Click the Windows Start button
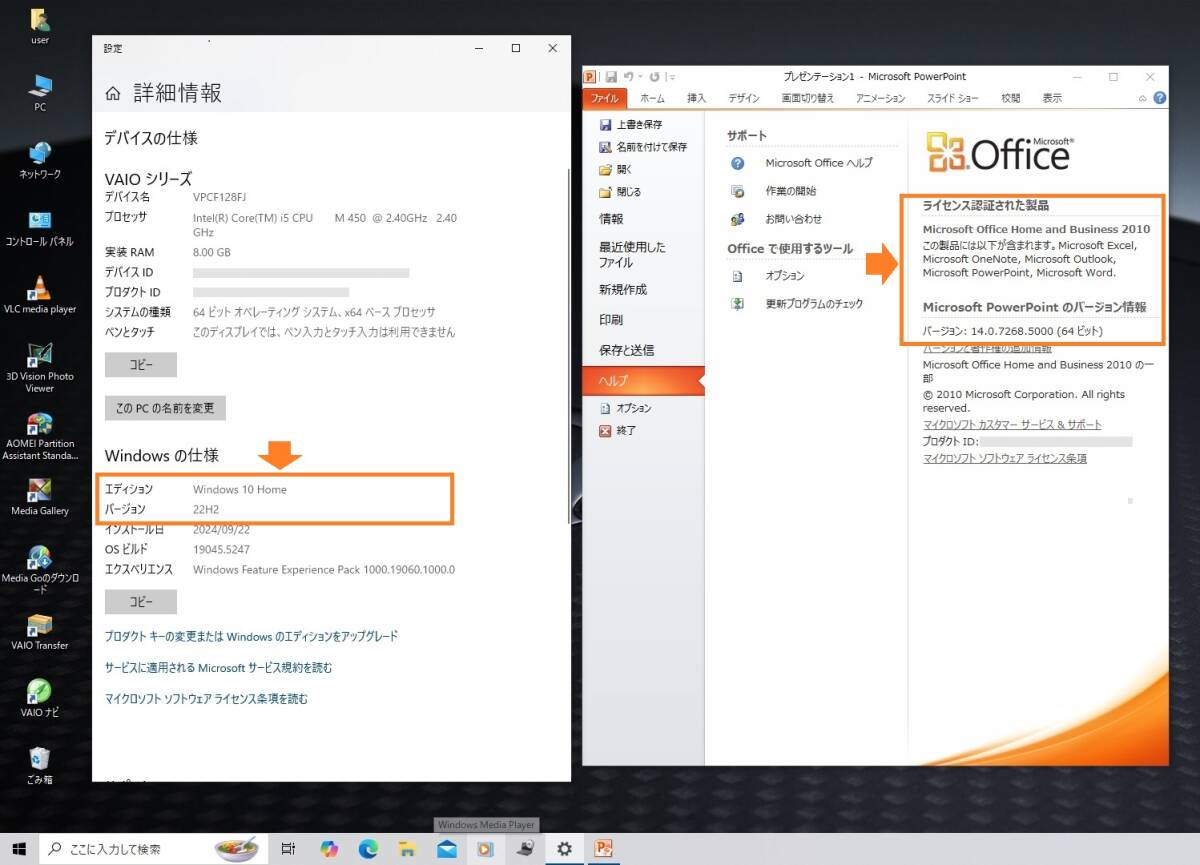The height and width of the screenshot is (865, 1200). pos(19,849)
